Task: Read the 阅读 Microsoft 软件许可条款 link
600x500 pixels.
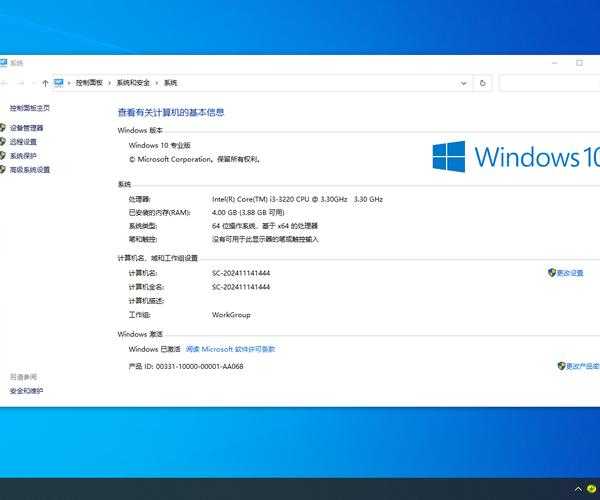Action: (230, 349)
